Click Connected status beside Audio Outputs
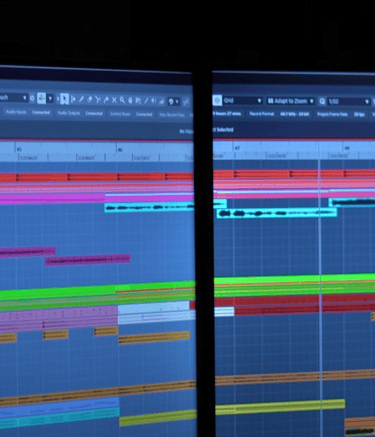 [94, 113]
